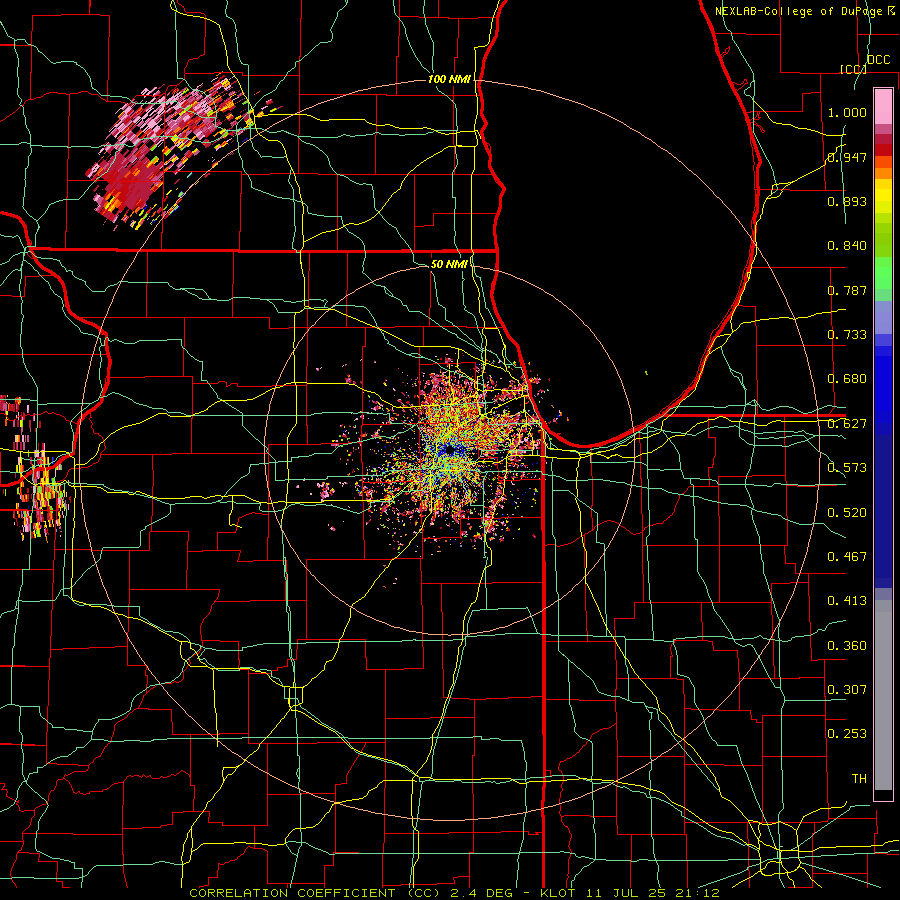
Task: Click the 0.893 scale value
Action: [x=847, y=201]
